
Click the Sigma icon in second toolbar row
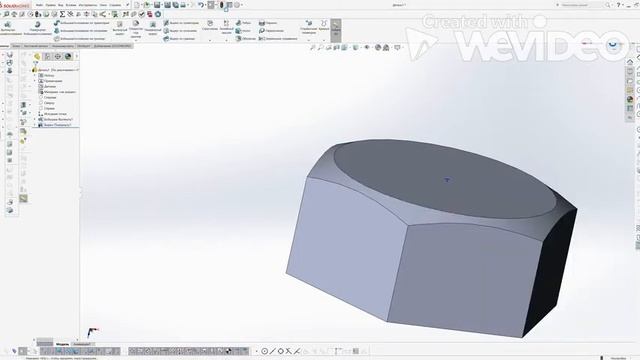click(62, 14)
